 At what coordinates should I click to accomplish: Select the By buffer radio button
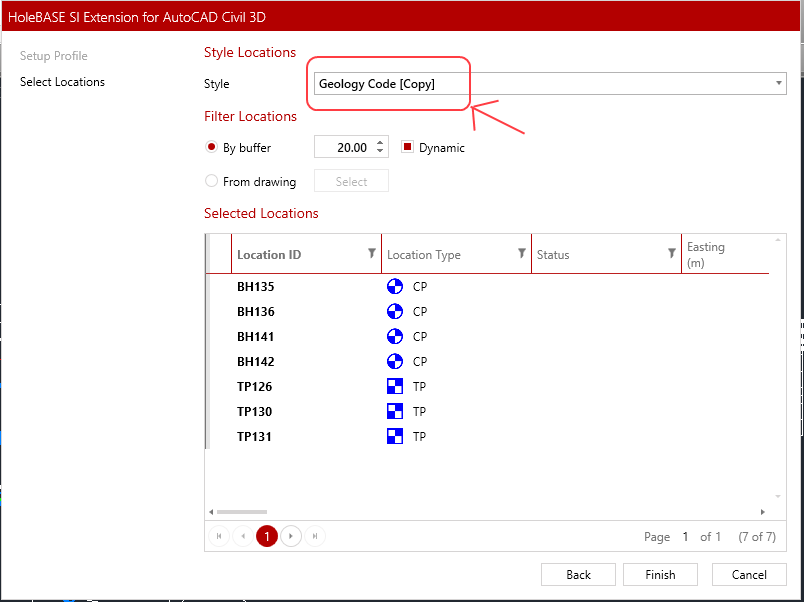click(x=211, y=146)
